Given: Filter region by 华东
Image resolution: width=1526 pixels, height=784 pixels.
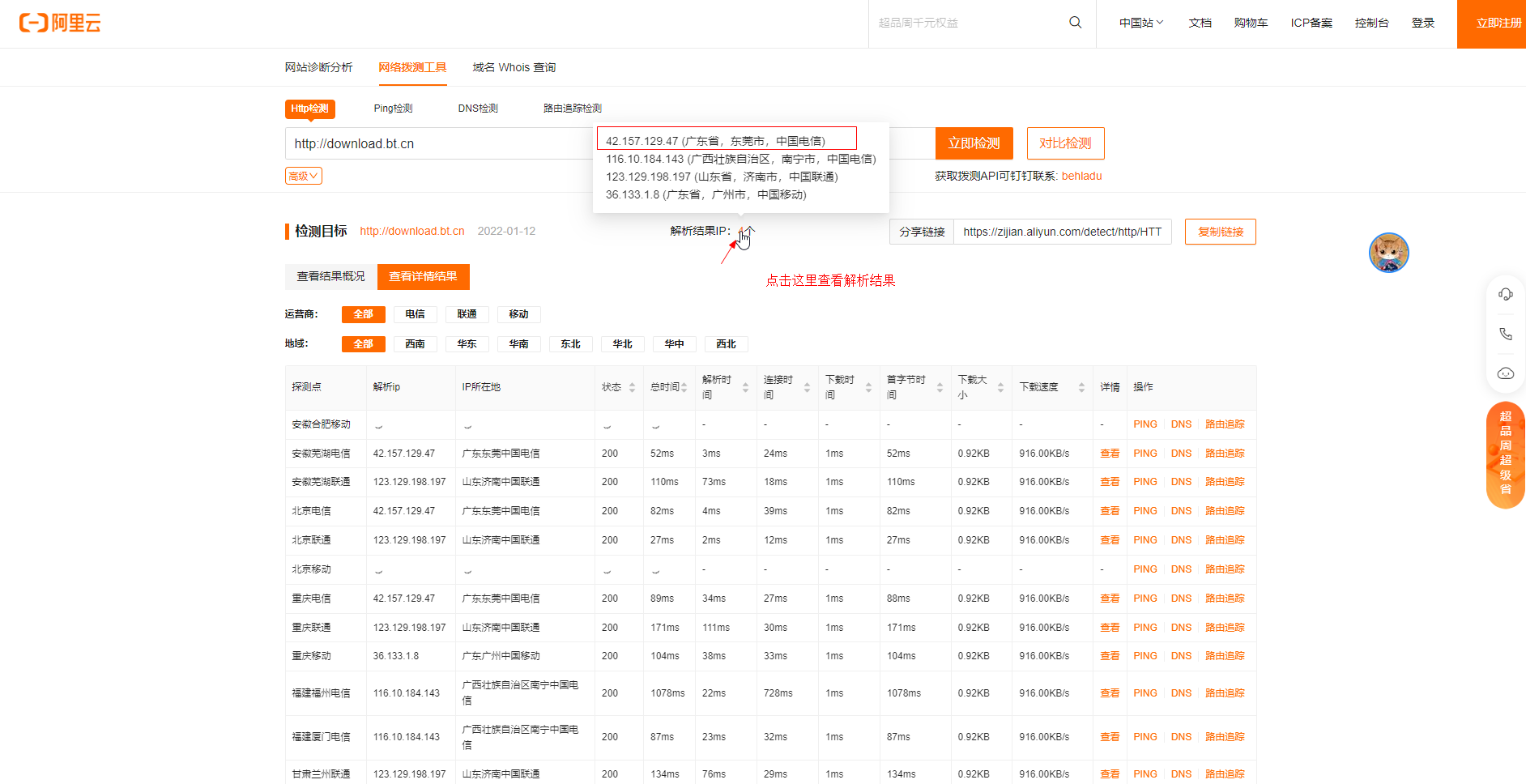Looking at the screenshot, I should tap(467, 344).
